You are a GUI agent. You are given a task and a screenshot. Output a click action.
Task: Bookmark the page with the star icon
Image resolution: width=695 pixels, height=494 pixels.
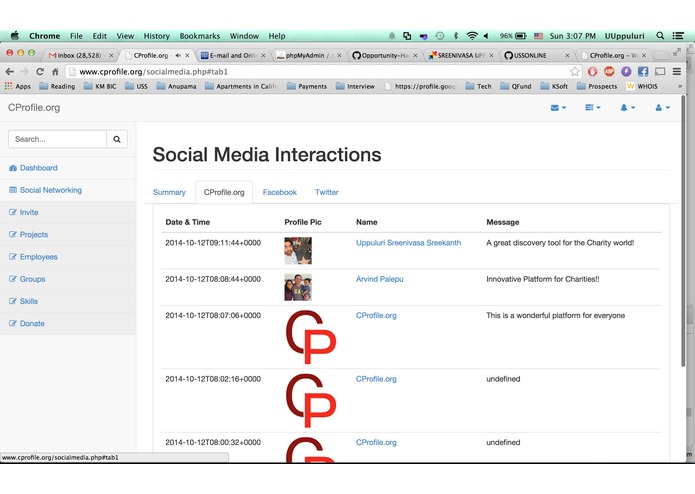pyautogui.click(x=574, y=71)
